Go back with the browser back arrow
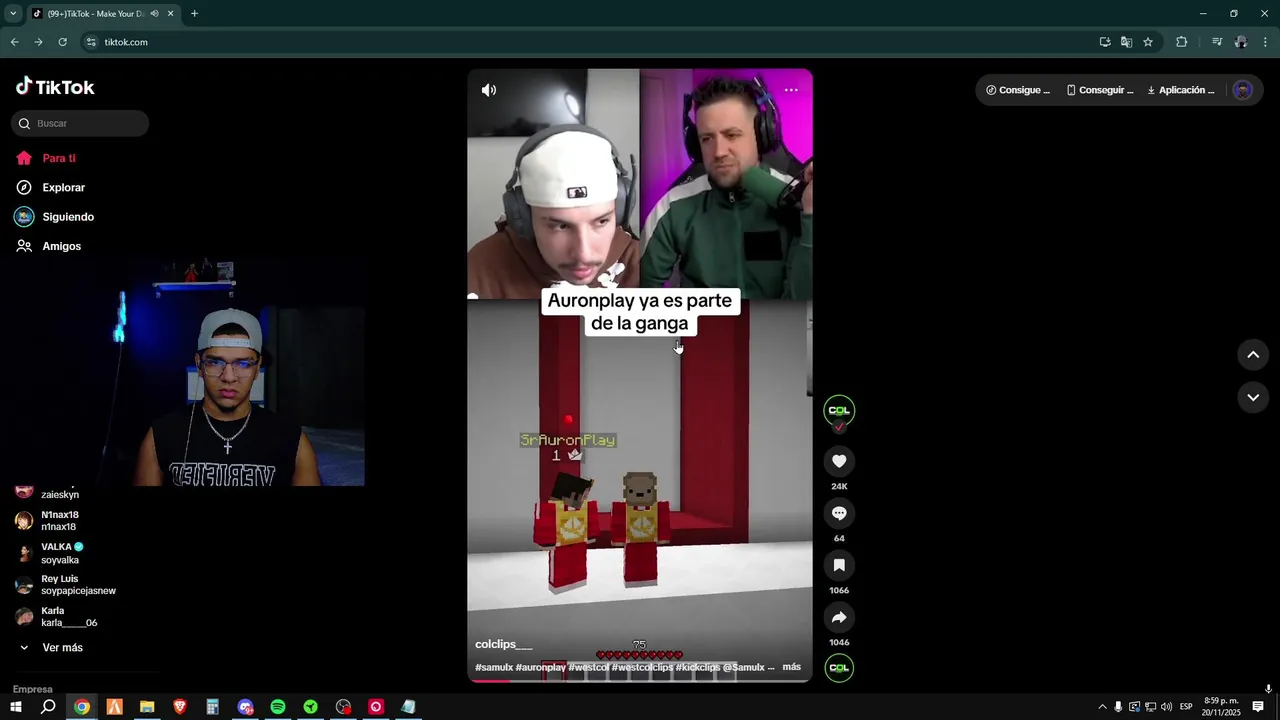The height and width of the screenshot is (720, 1280). click(14, 42)
